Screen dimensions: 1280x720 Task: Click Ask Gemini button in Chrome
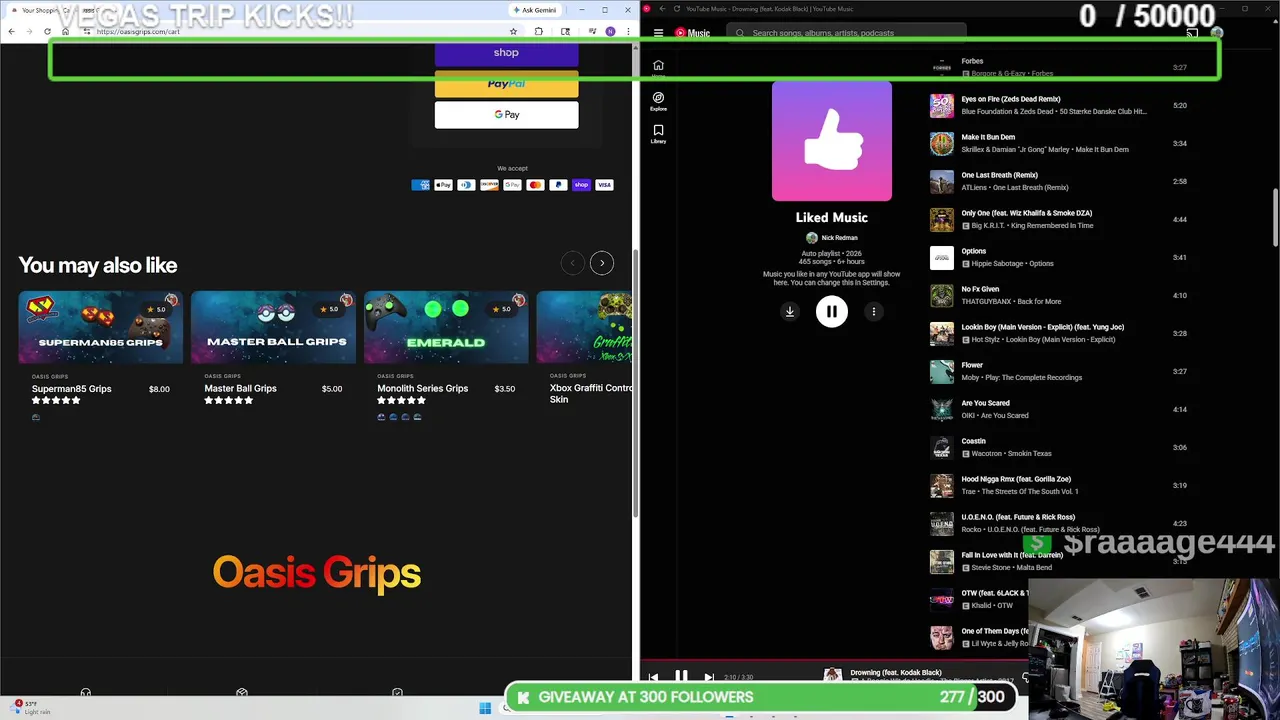pyautogui.click(x=534, y=10)
